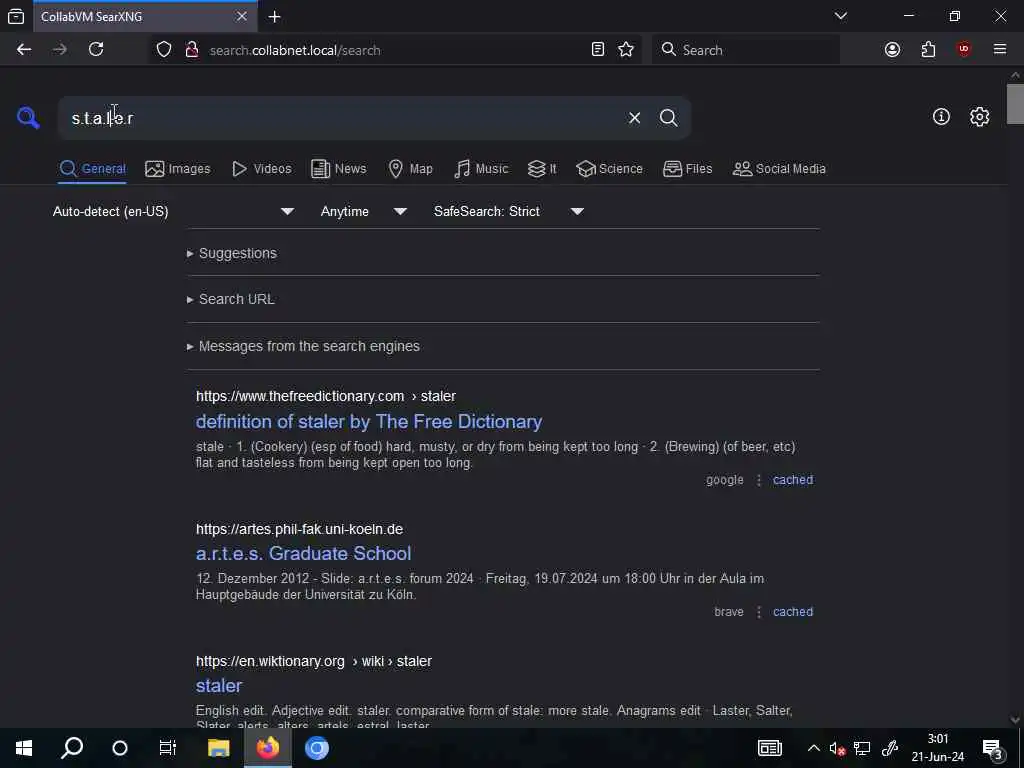Click the artes.phil-fak.uni-koeln.de URL
Viewport: 1024px width, 768px height.
[x=299, y=529]
